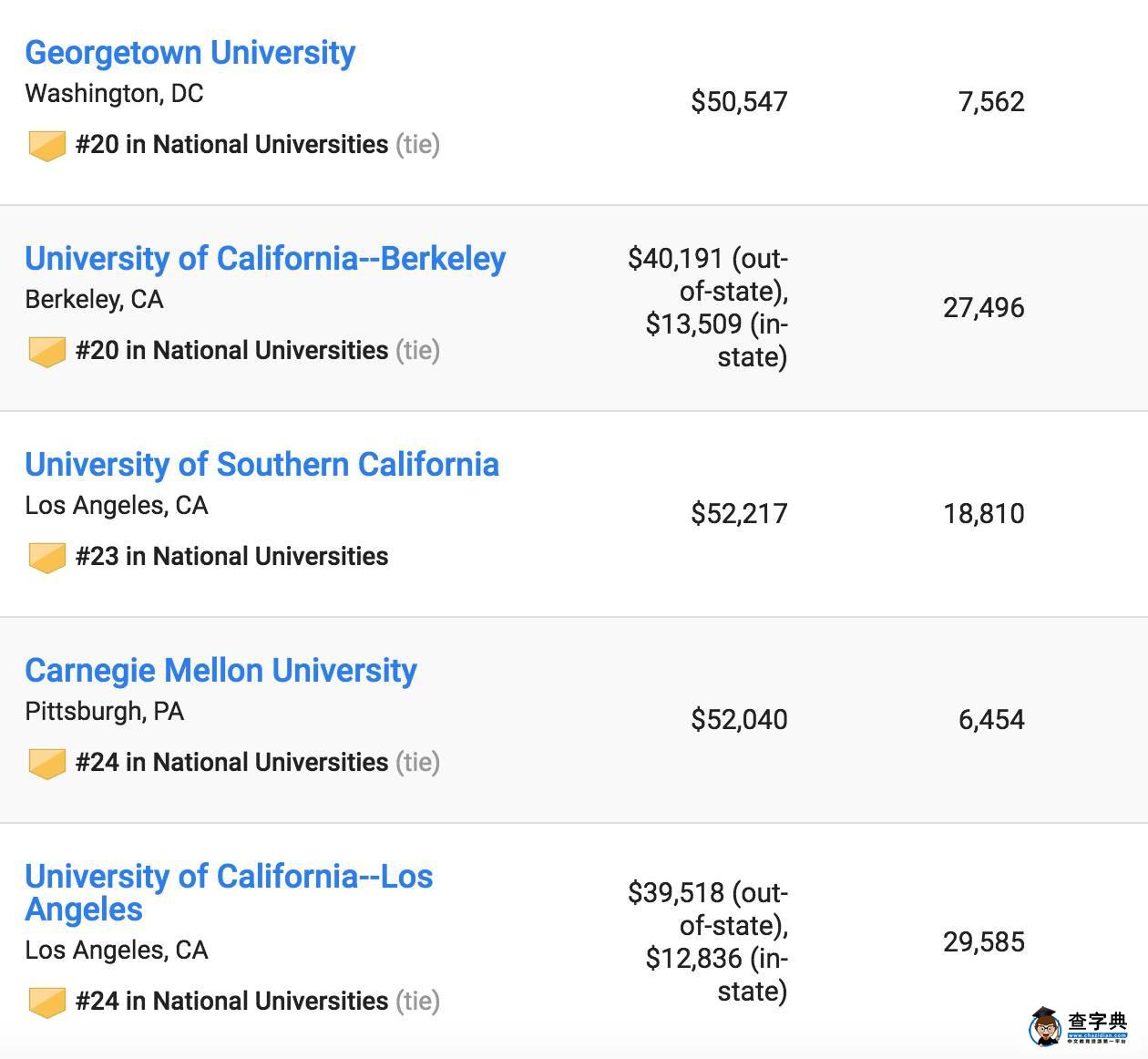Screen dimensions: 1148x1059
Task: Click Georgetown's gold ranking badge icon
Action: (46, 145)
